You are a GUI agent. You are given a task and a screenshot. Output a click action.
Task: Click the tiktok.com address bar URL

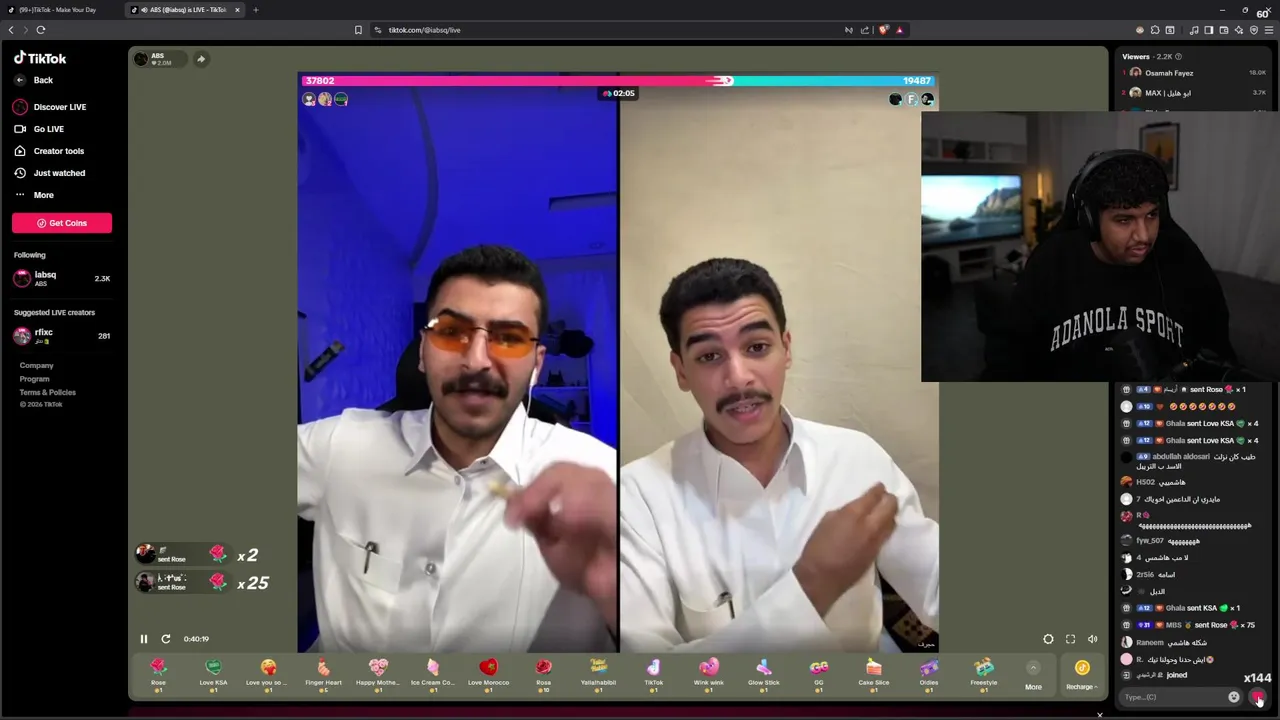coord(424,30)
